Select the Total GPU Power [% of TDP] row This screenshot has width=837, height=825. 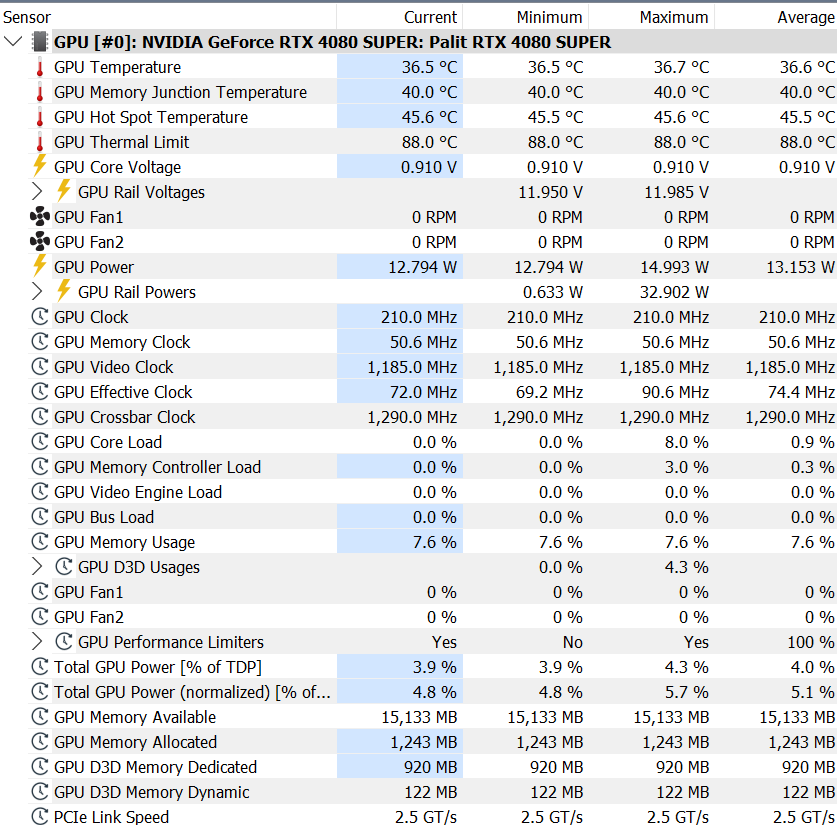click(432, 667)
